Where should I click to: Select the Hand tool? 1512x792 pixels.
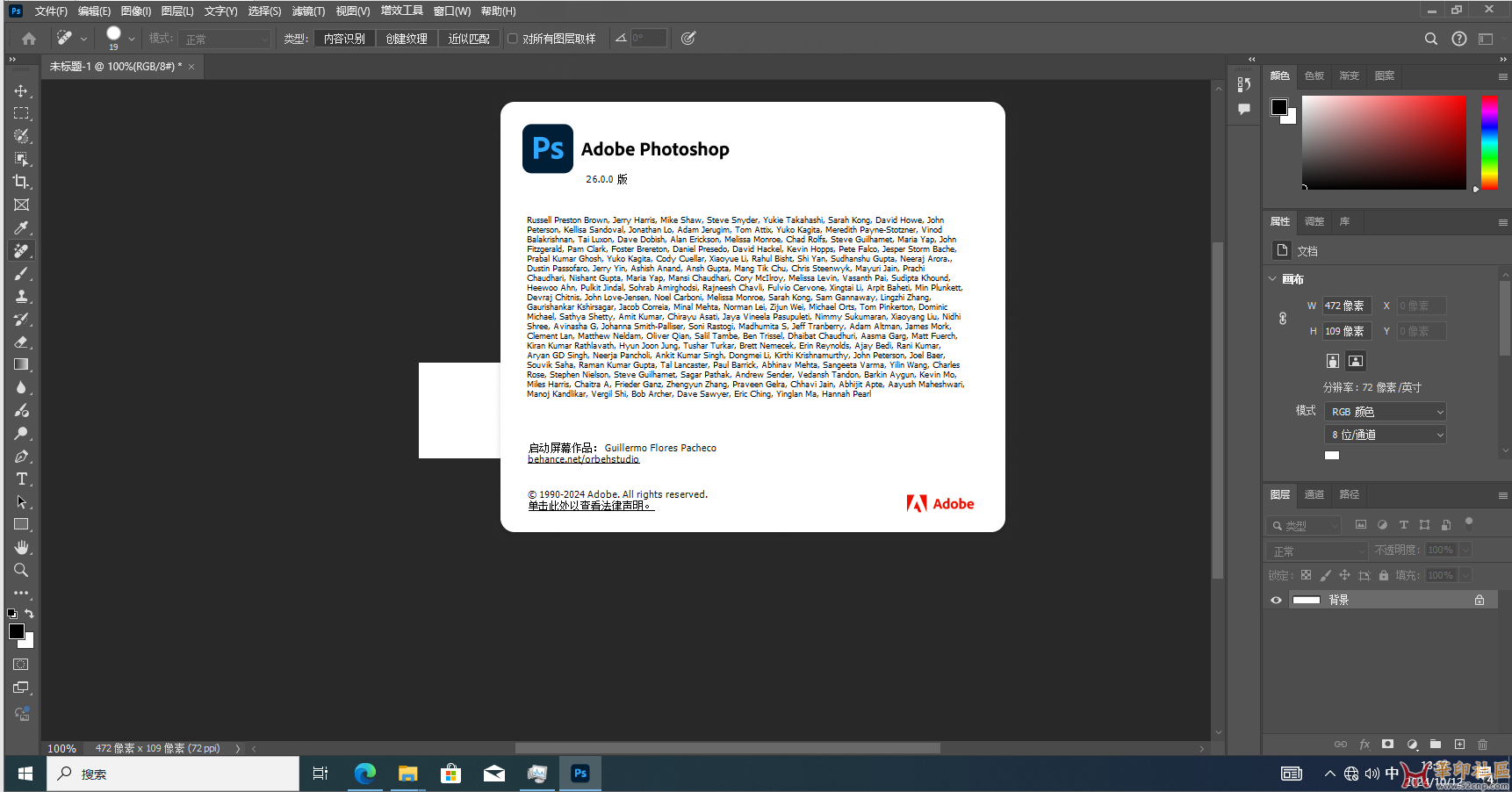tap(21, 547)
